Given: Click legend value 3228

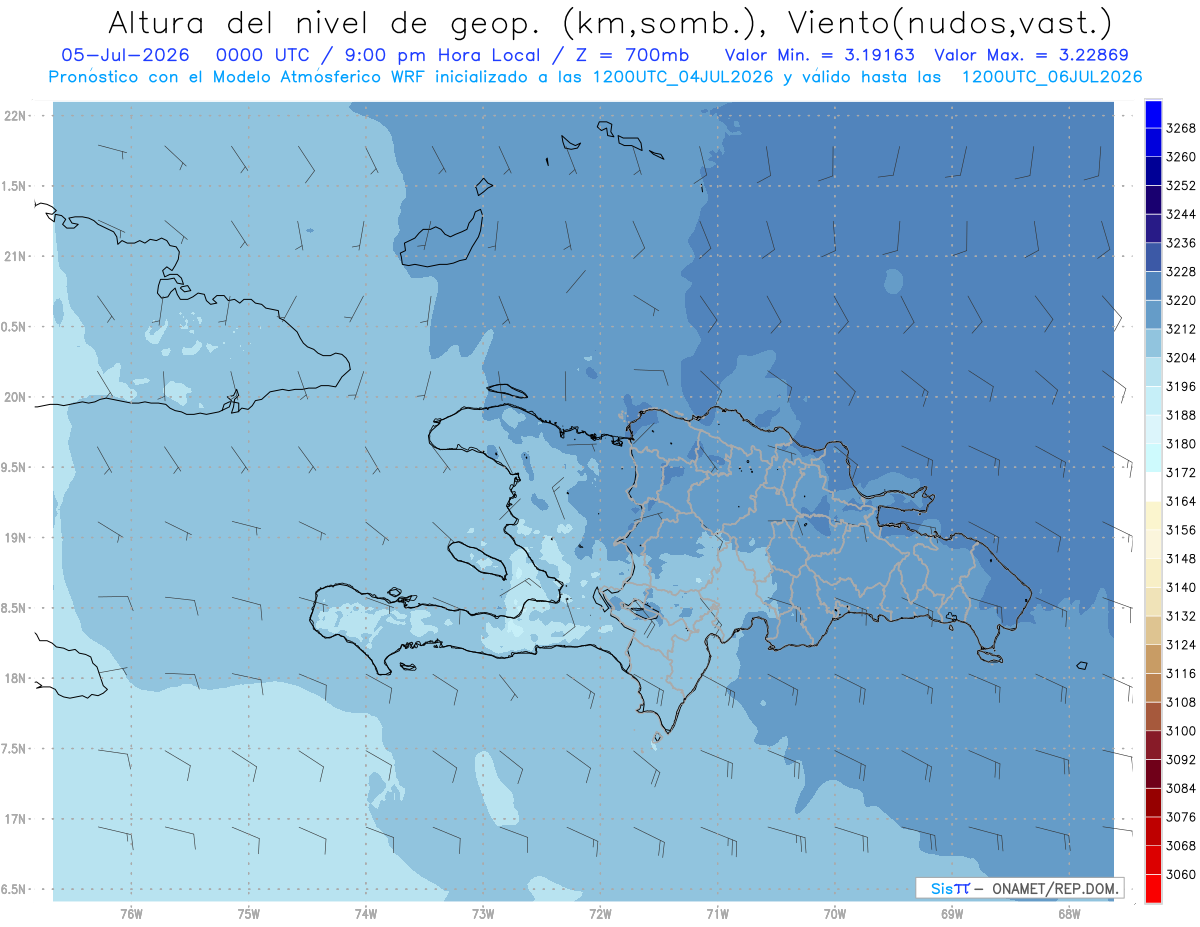Looking at the screenshot, I should [1181, 272].
